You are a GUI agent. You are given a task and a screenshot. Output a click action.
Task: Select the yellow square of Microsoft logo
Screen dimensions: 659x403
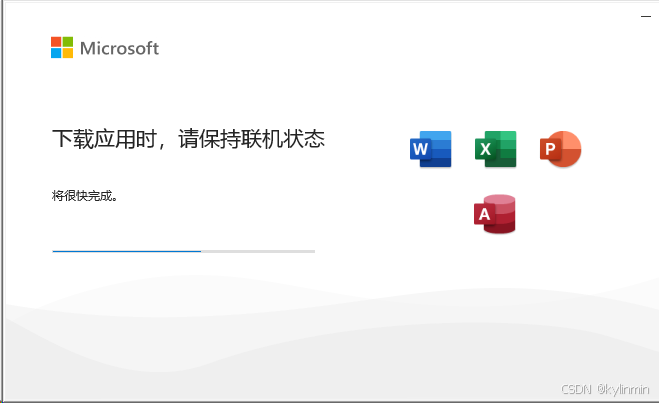coord(68,53)
